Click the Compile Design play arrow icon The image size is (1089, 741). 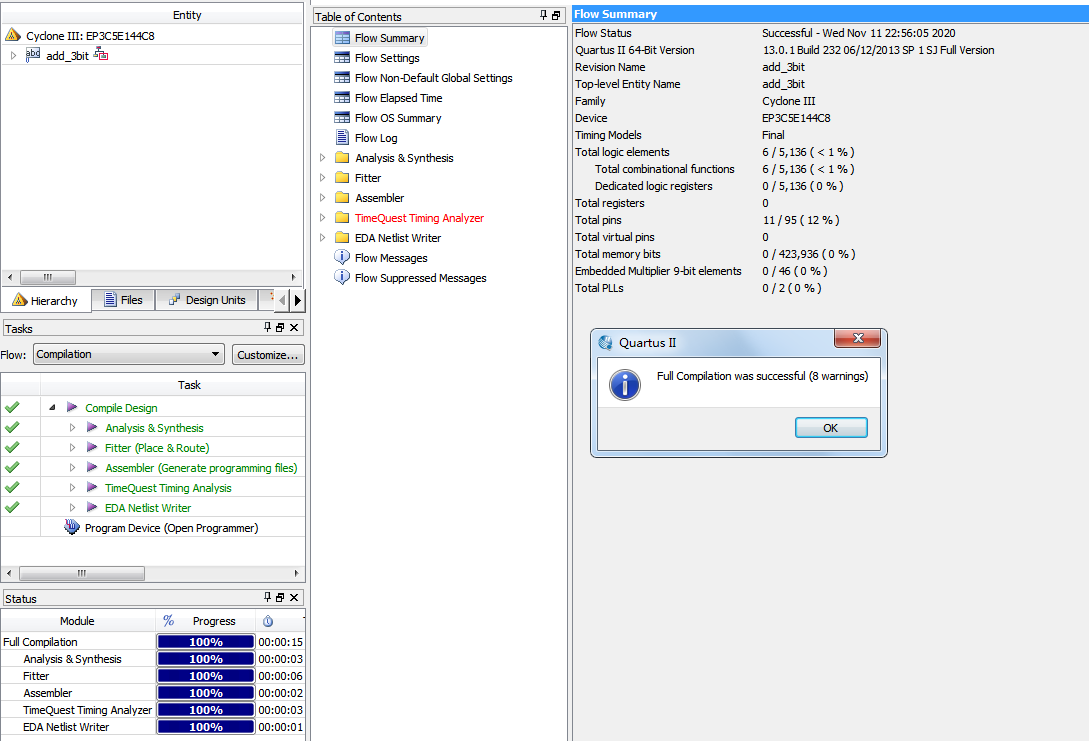tap(72, 407)
